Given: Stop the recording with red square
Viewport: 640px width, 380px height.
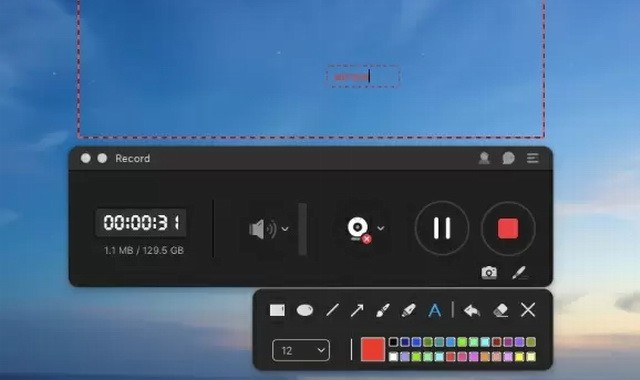Looking at the screenshot, I should pos(508,228).
